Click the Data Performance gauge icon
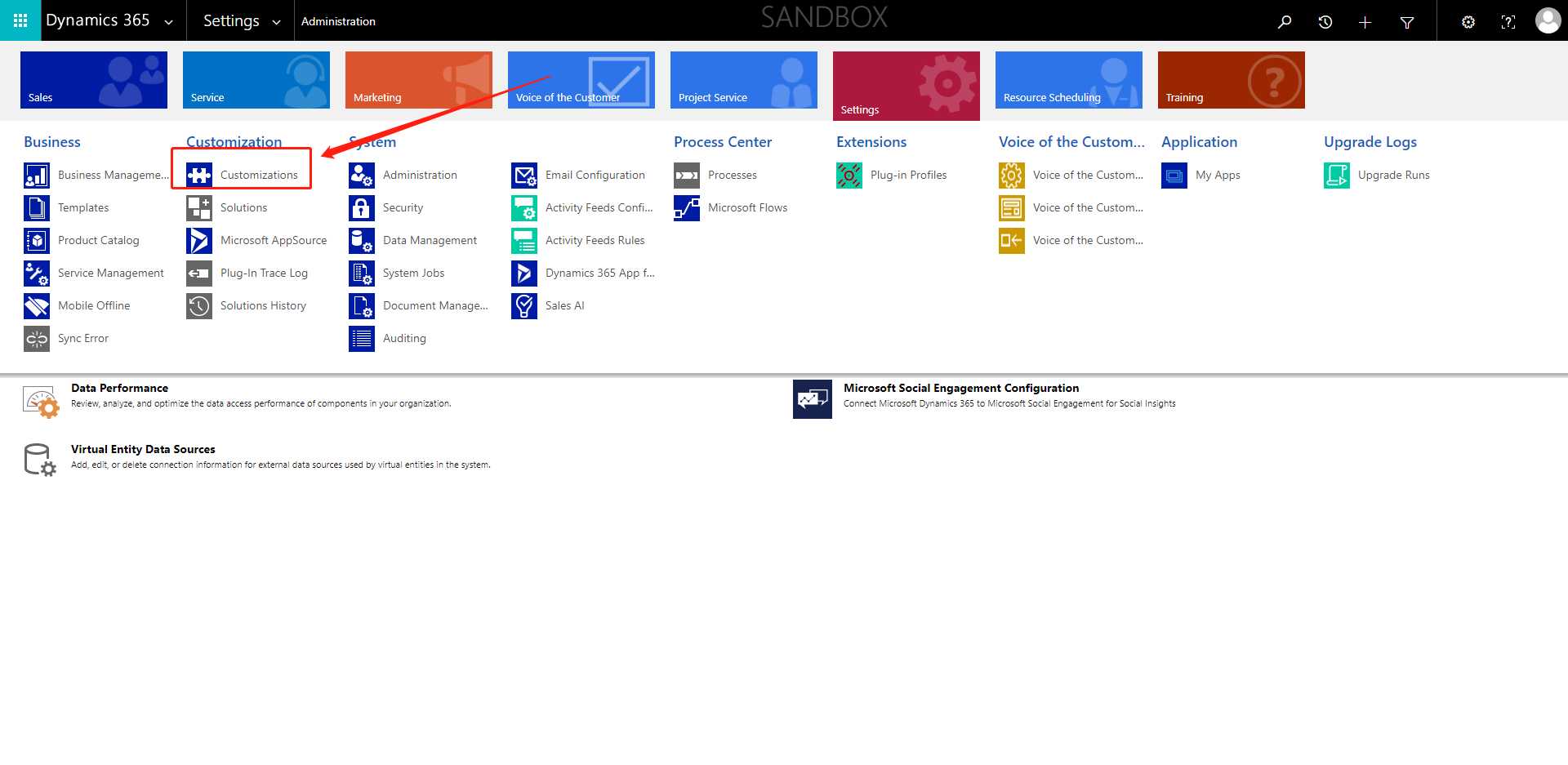This screenshot has width=1568, height=765. point(41,403)
